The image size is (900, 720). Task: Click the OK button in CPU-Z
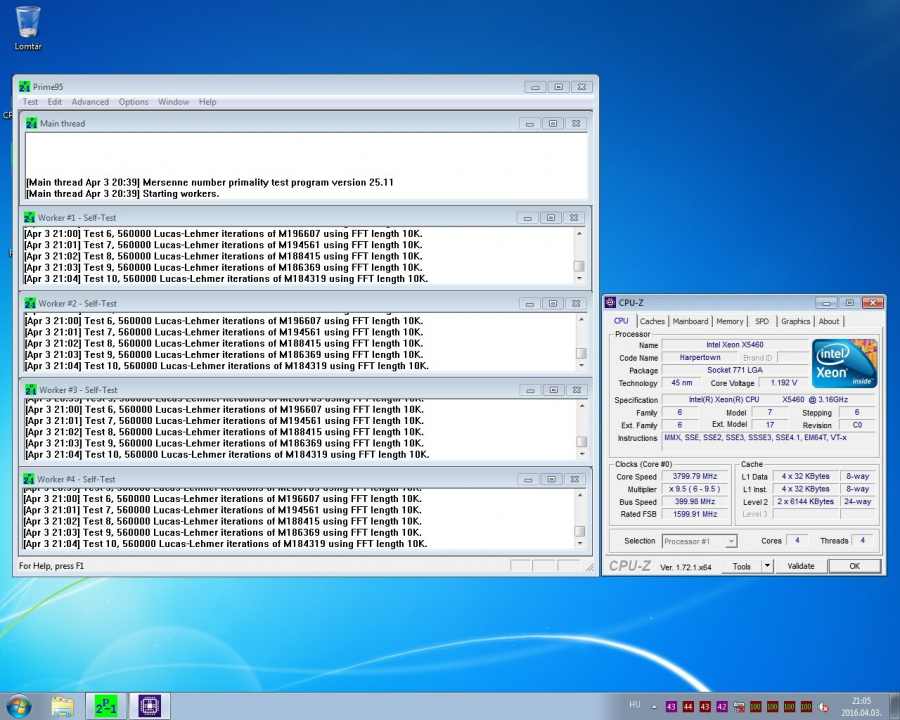pos(854,566)
